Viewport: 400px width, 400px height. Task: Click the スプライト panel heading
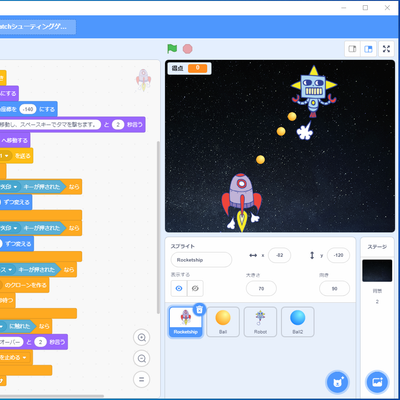tap(183, 246)
